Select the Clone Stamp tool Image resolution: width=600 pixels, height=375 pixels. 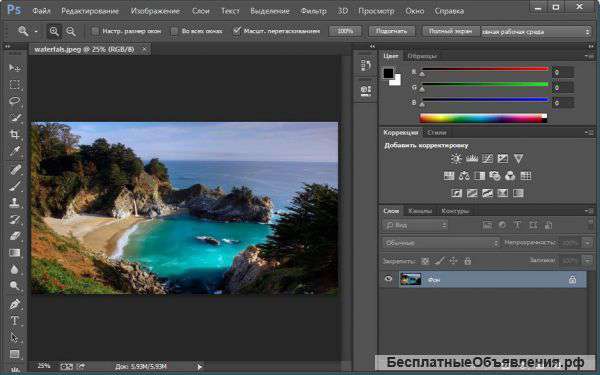pos(15,202)
